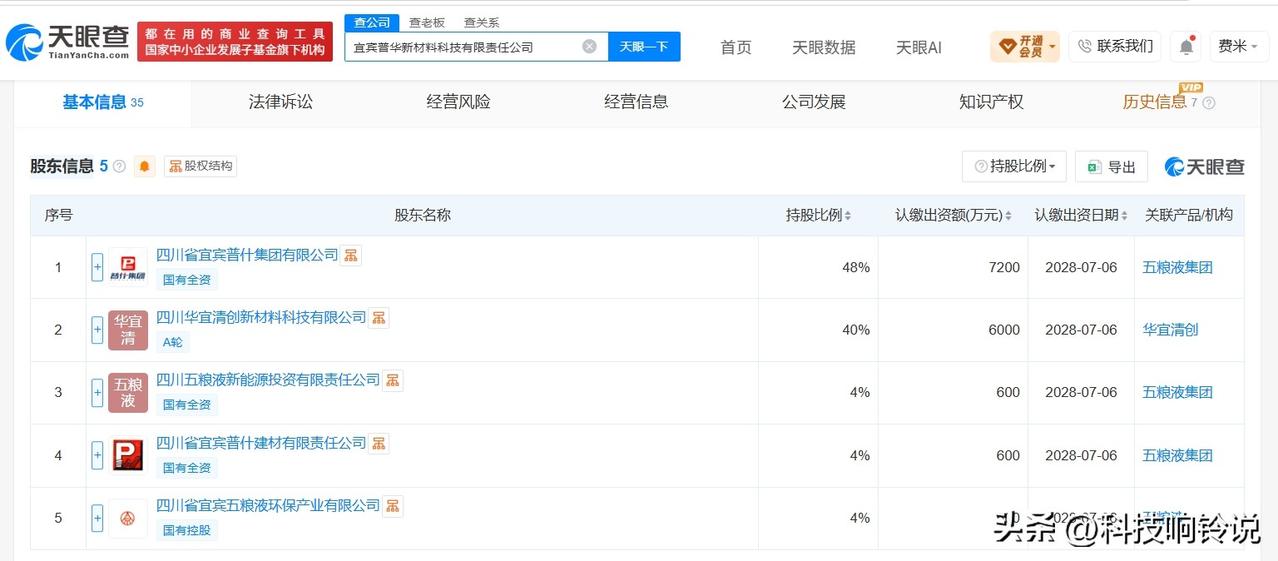Select 查老板 search mode tab

point(427,22)
